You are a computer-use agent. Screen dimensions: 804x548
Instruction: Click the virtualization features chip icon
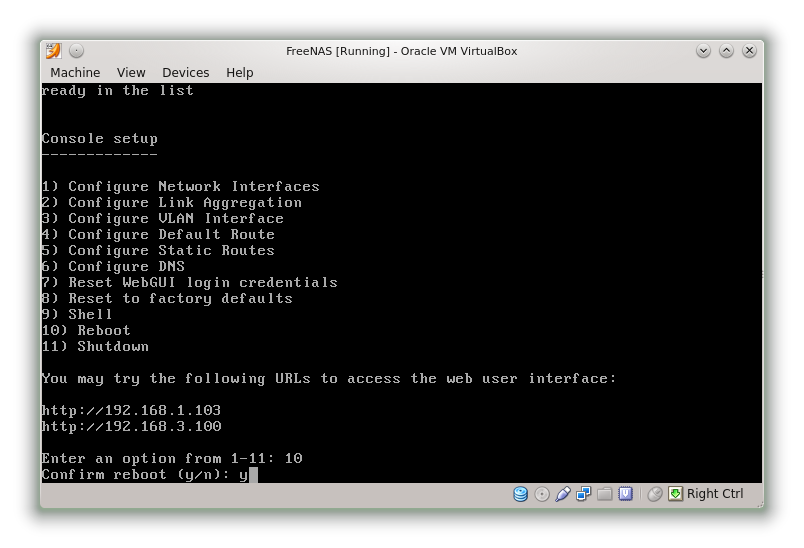[625, 494]
